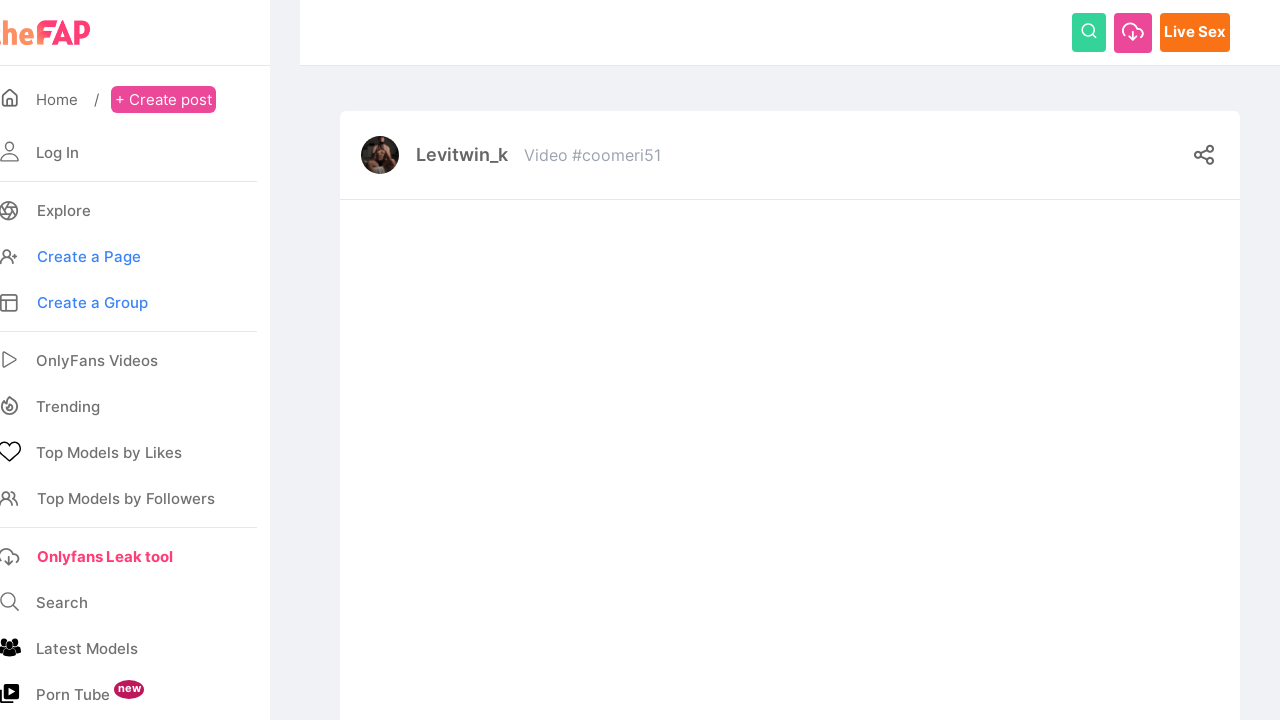Click the Home house icon

coord(10,99)
